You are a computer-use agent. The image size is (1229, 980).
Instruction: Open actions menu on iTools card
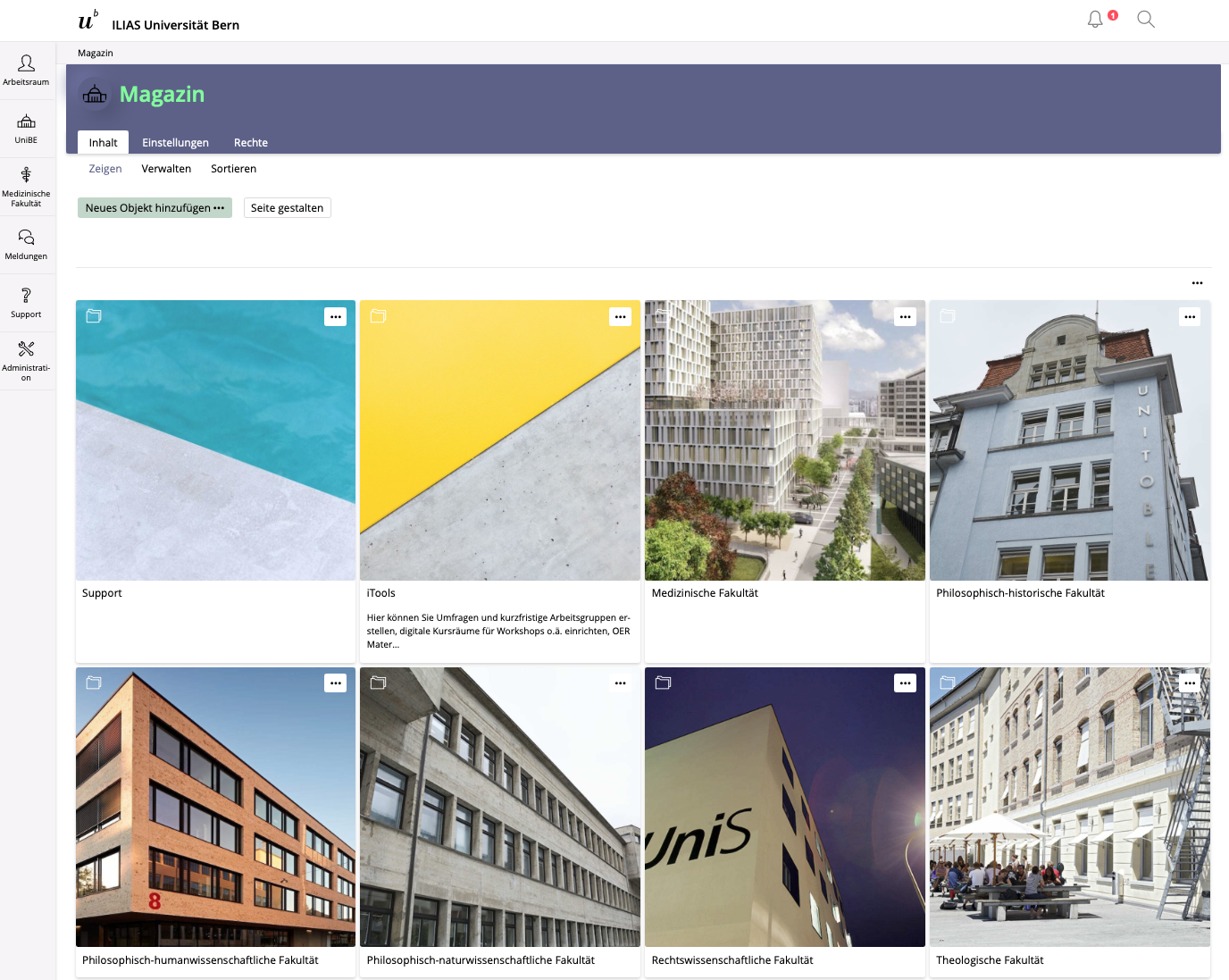tap(620, 316)
